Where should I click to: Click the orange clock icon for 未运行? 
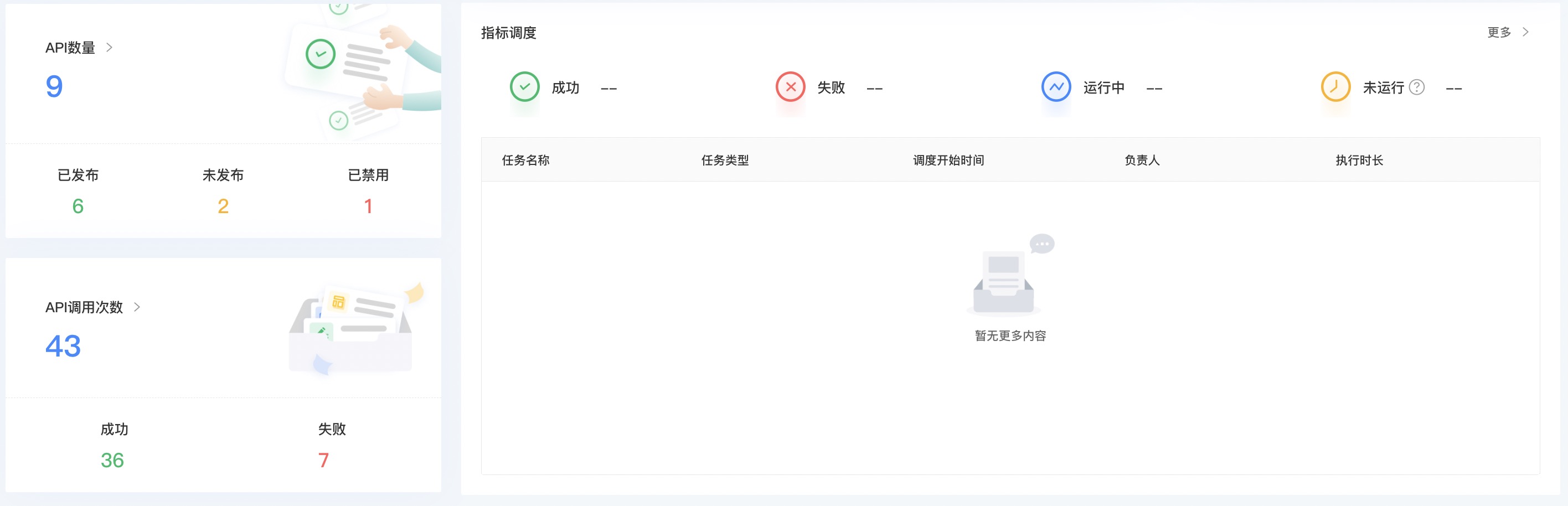click(x=1335, y=86)
